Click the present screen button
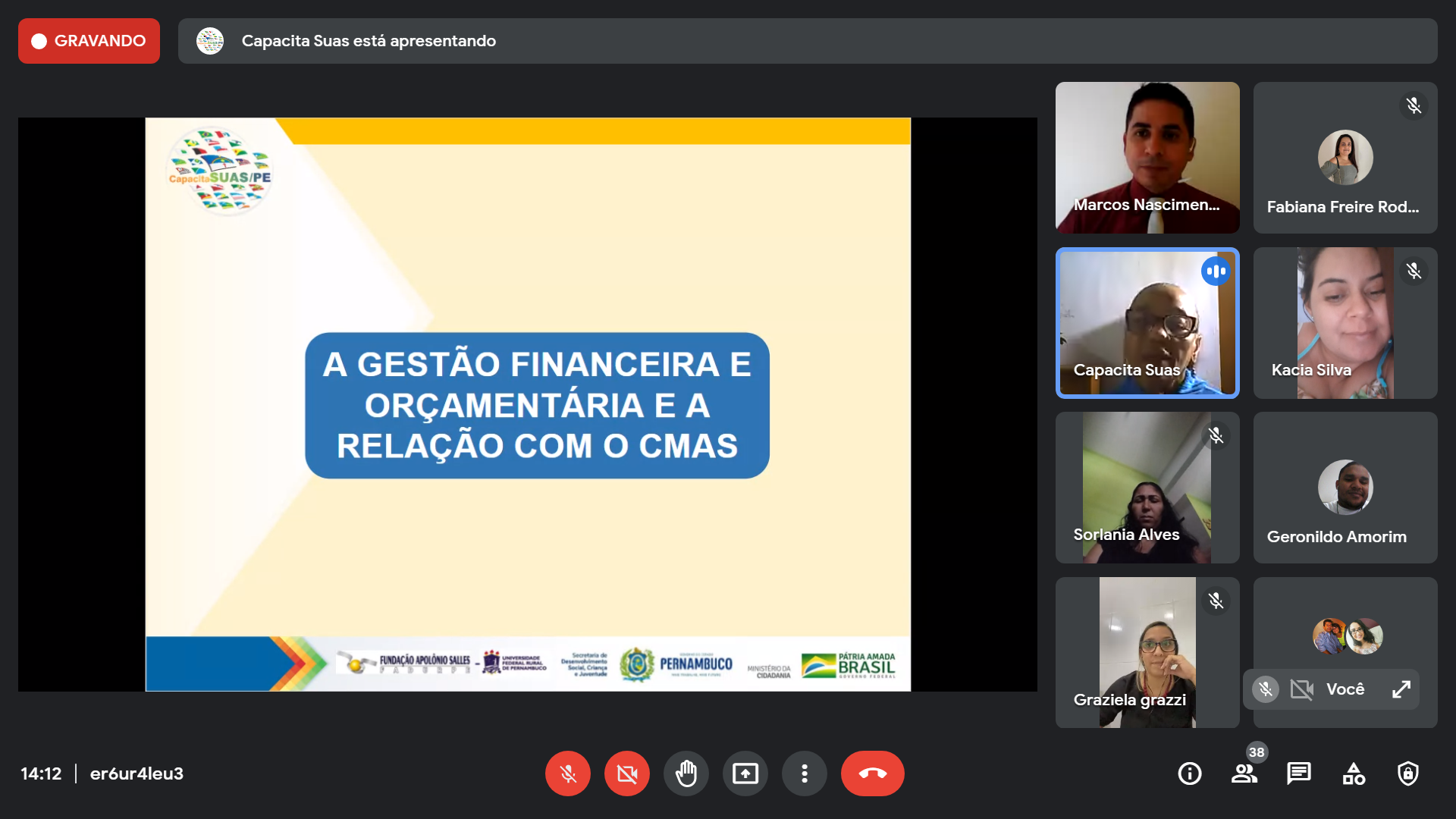 745,773
